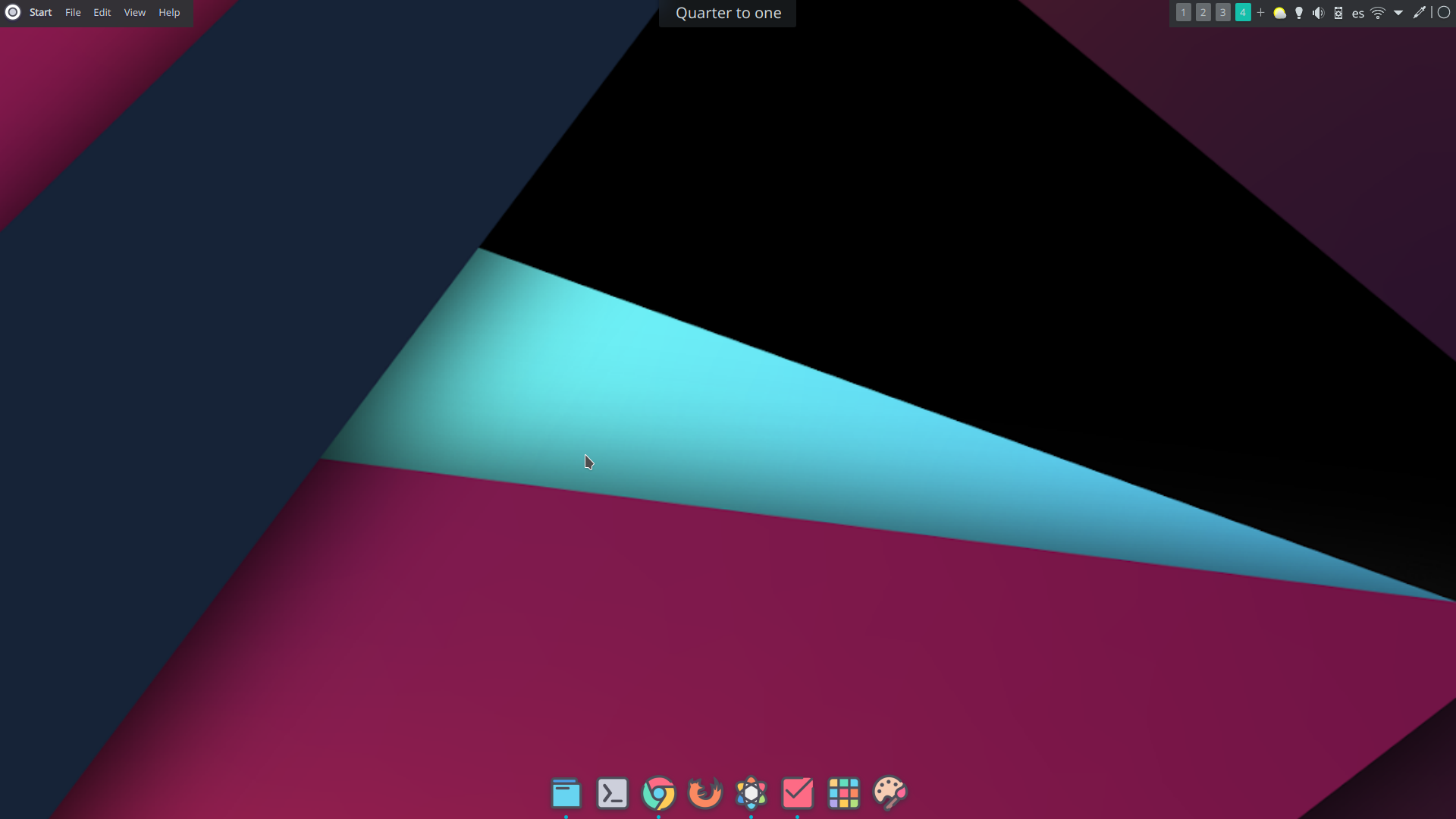Switch to virtual desktop 1
The height and width of the screenshot is (819, 1456).
[x=1183, y=12]
